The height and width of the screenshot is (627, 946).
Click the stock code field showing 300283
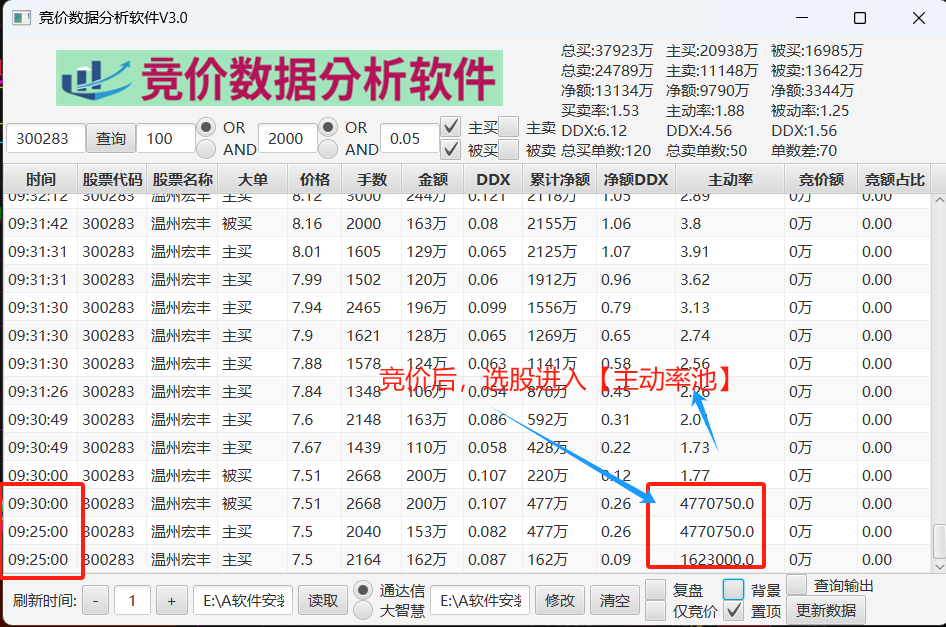(x=45, y=139)
